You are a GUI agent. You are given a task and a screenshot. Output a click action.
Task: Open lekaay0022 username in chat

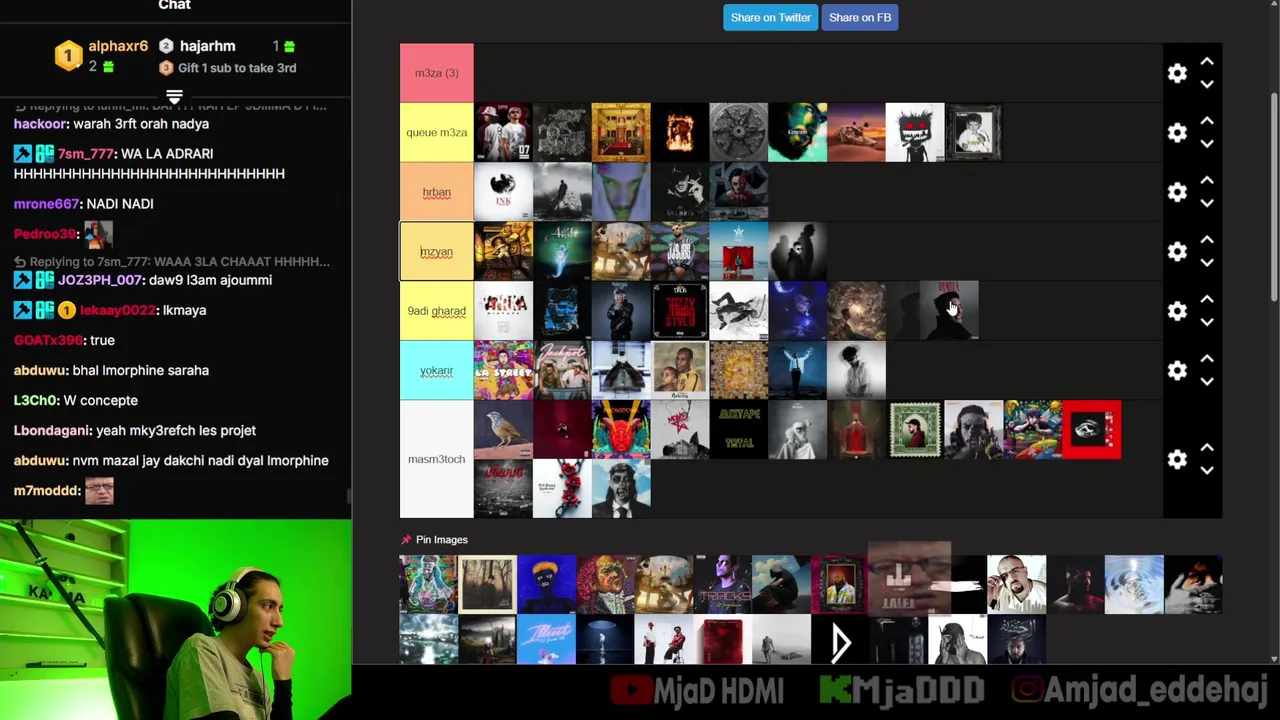click(x=118, y=310)
